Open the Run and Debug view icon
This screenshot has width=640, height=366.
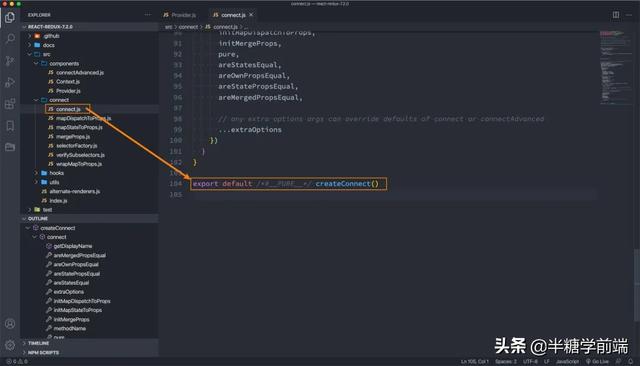point(10,82)
